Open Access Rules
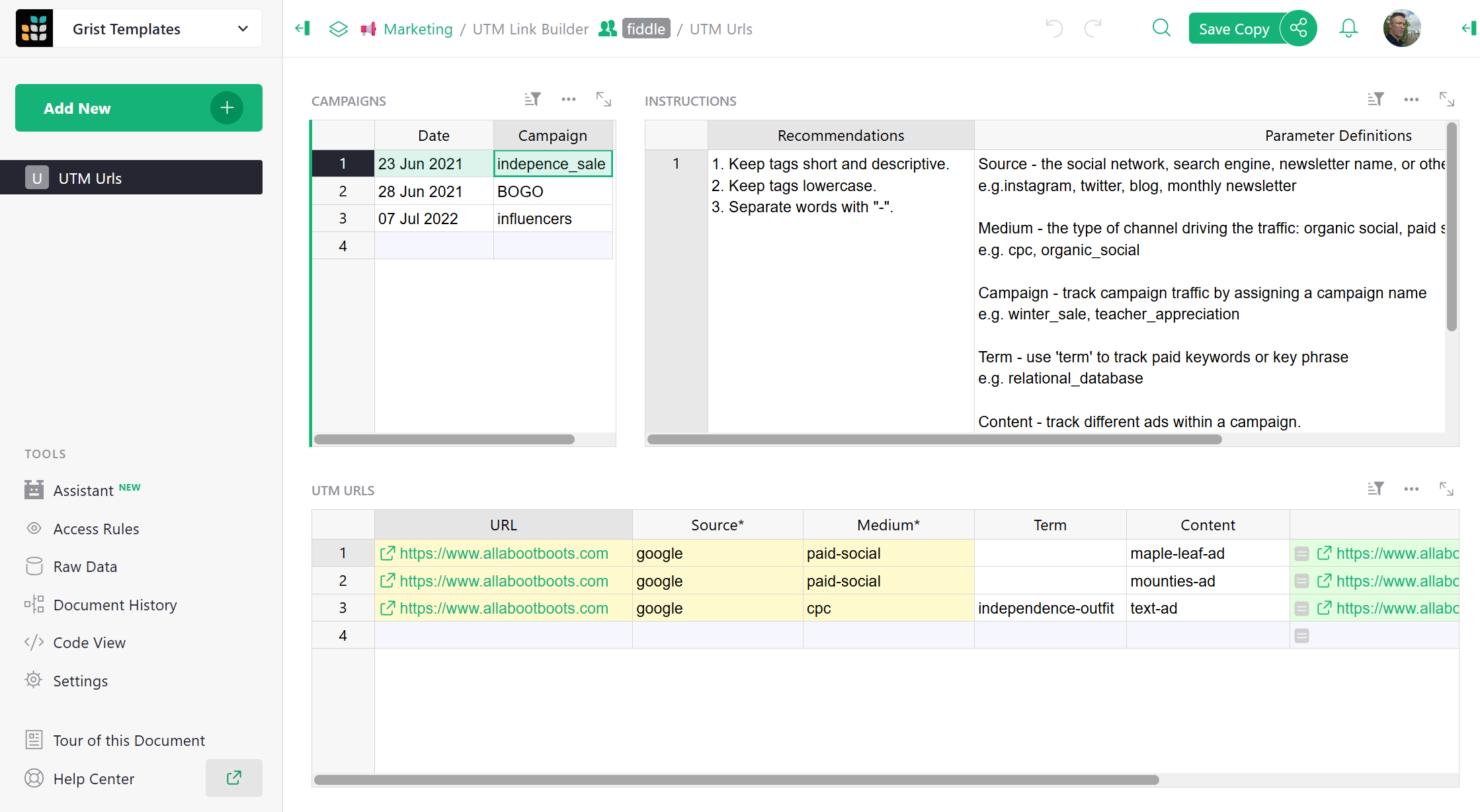 pos(97,528)
